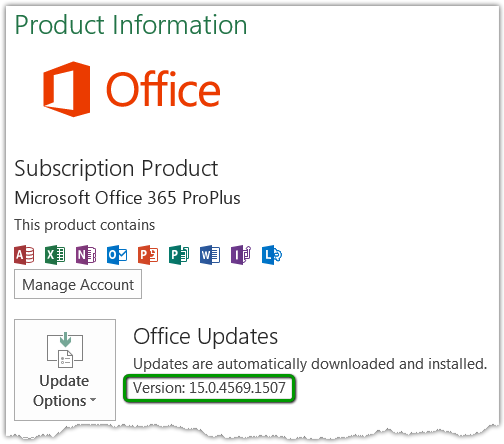Click the Update Options download icon

[x=65, y=350]
